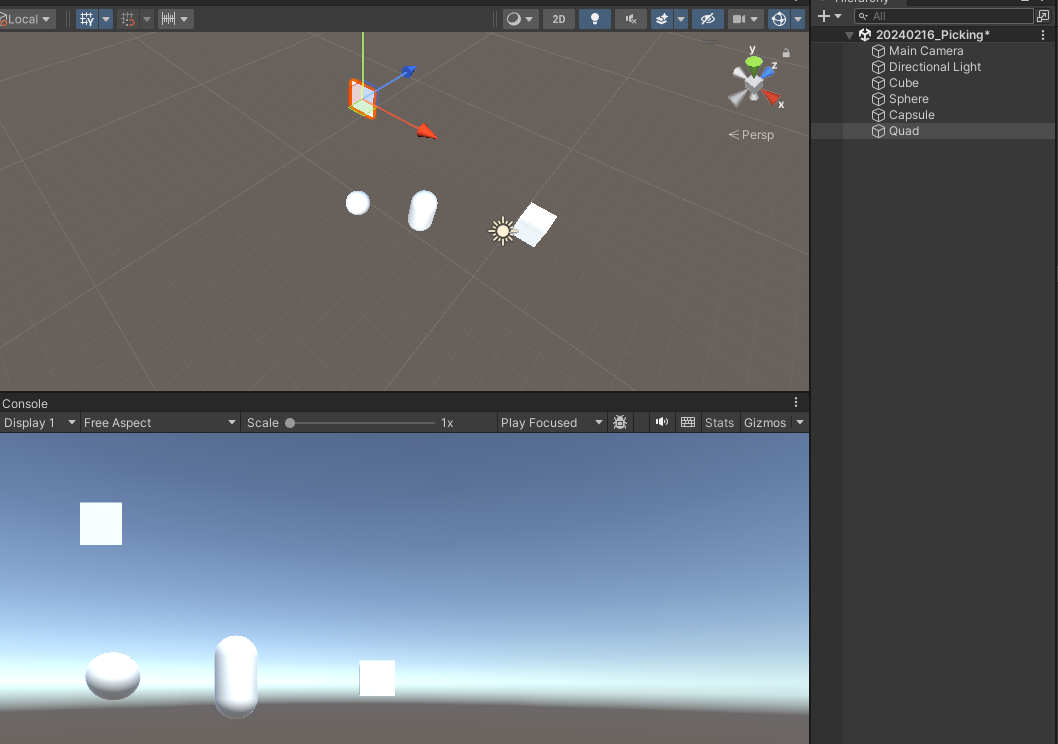Open Game view more options menu
This screenshot has height=744, width=1058.
[796, 402]
